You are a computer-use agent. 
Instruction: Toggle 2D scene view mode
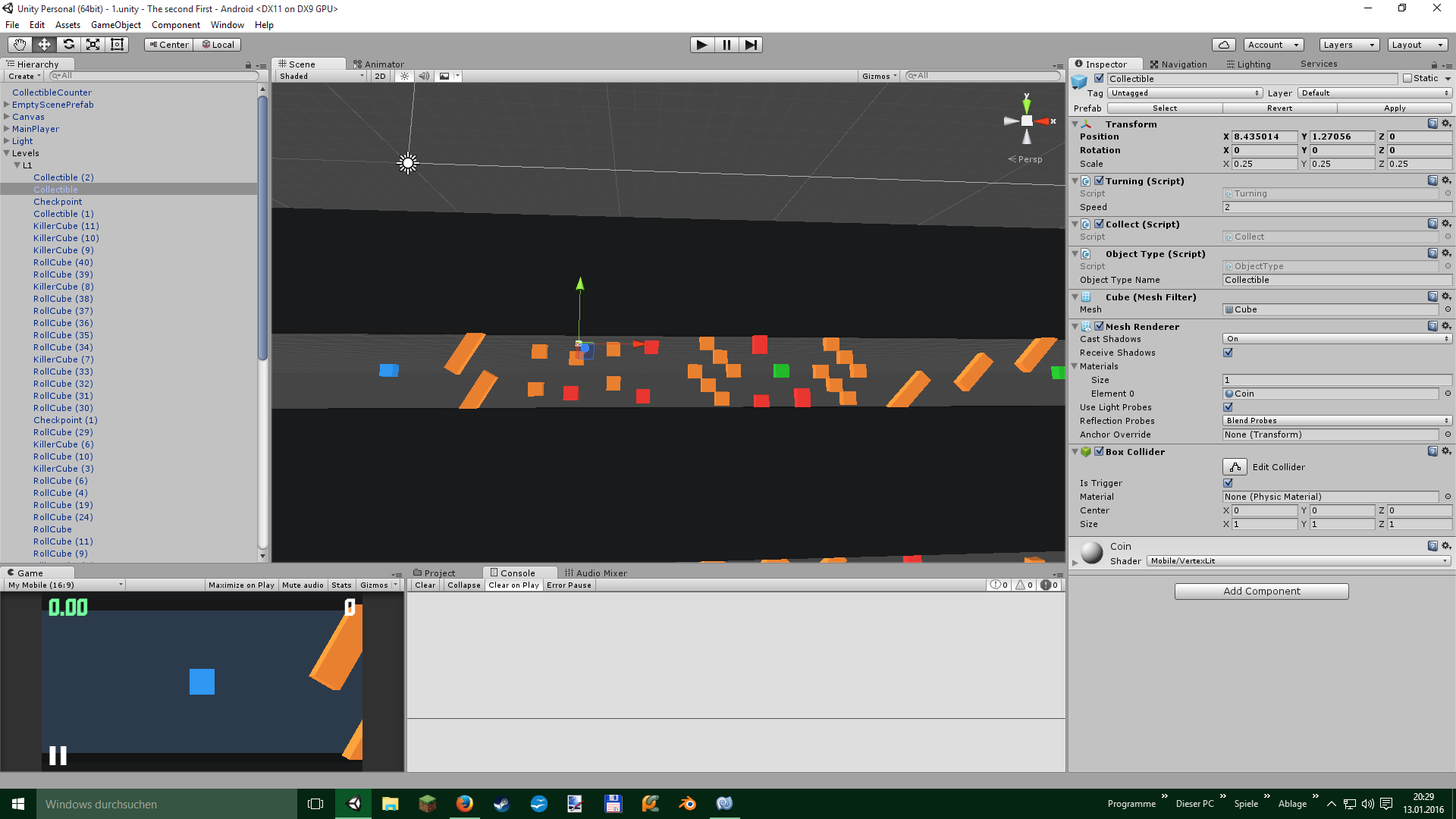[380, 76]
